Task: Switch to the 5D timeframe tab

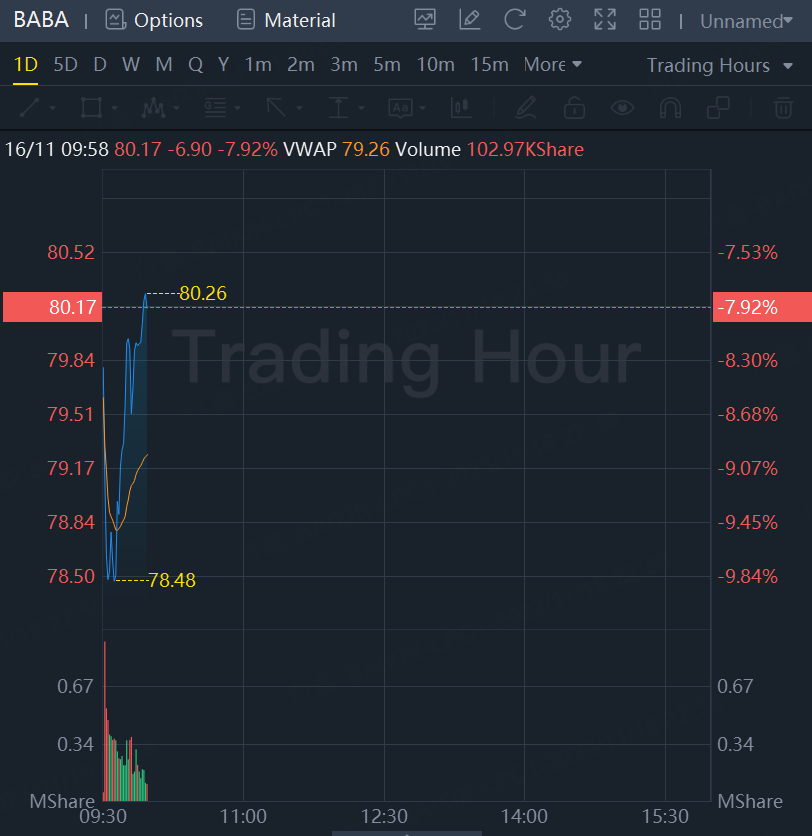Action: pos(65,65)
